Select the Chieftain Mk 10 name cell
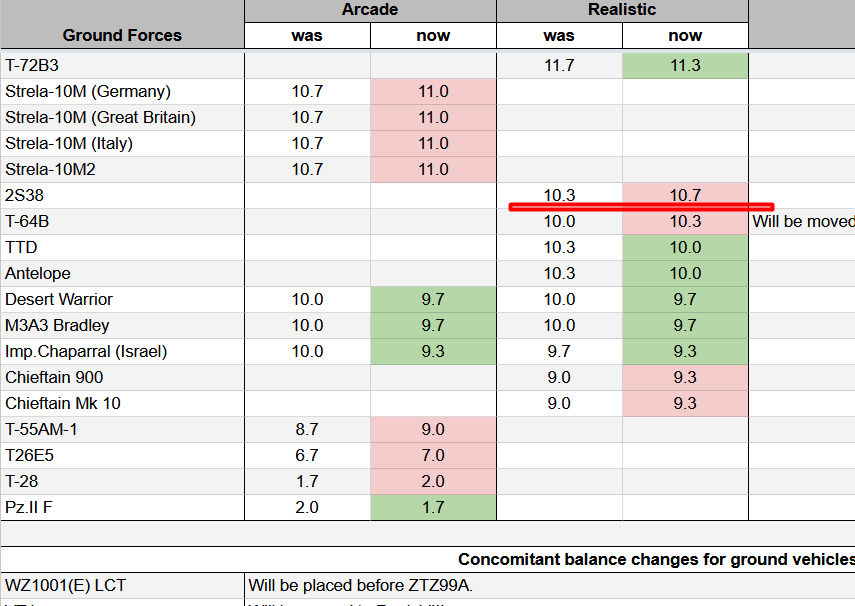This screenshot has width=855, height=606. point(122,403)
